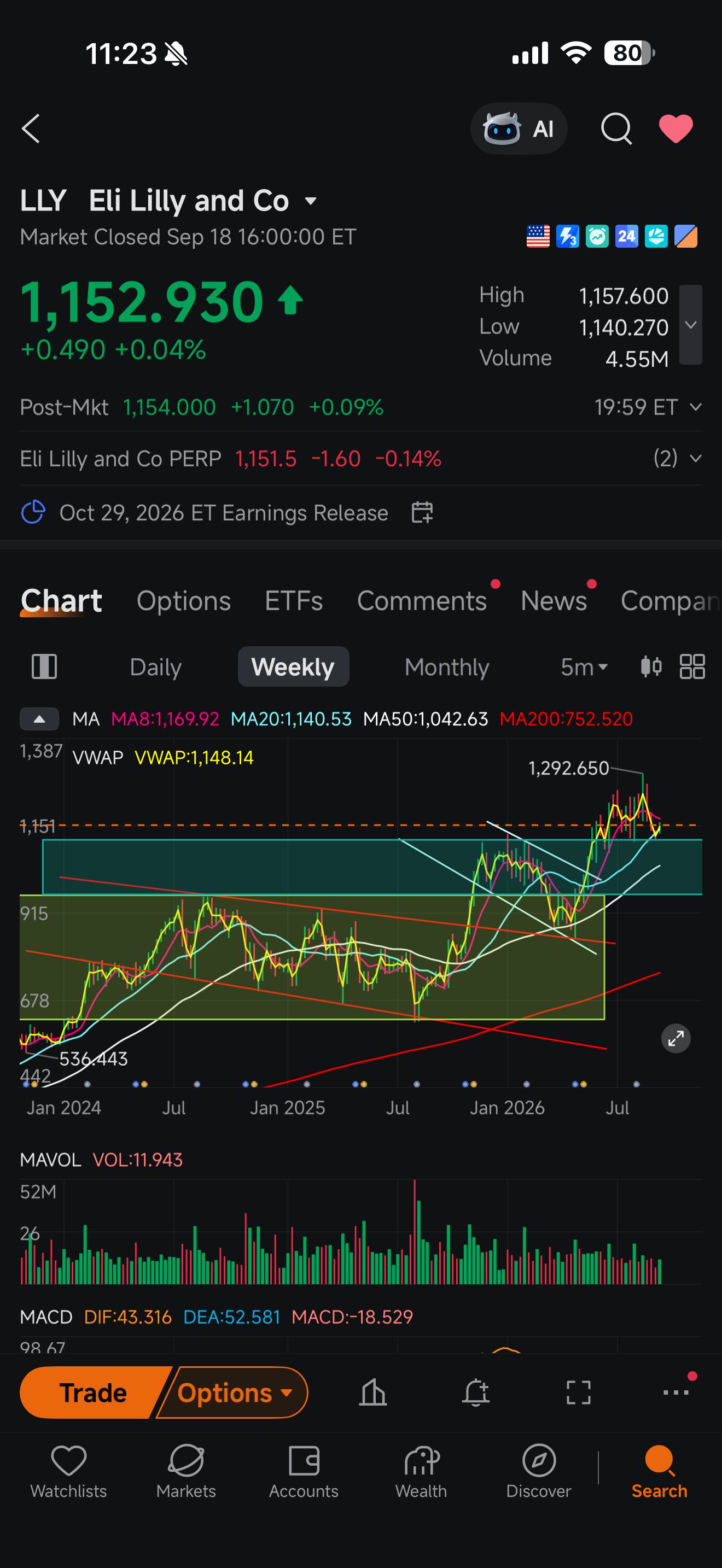The width and height of the screenshot is (722, 1568).
Task: Add earnings release to calendar
Action: click(422, 512)
